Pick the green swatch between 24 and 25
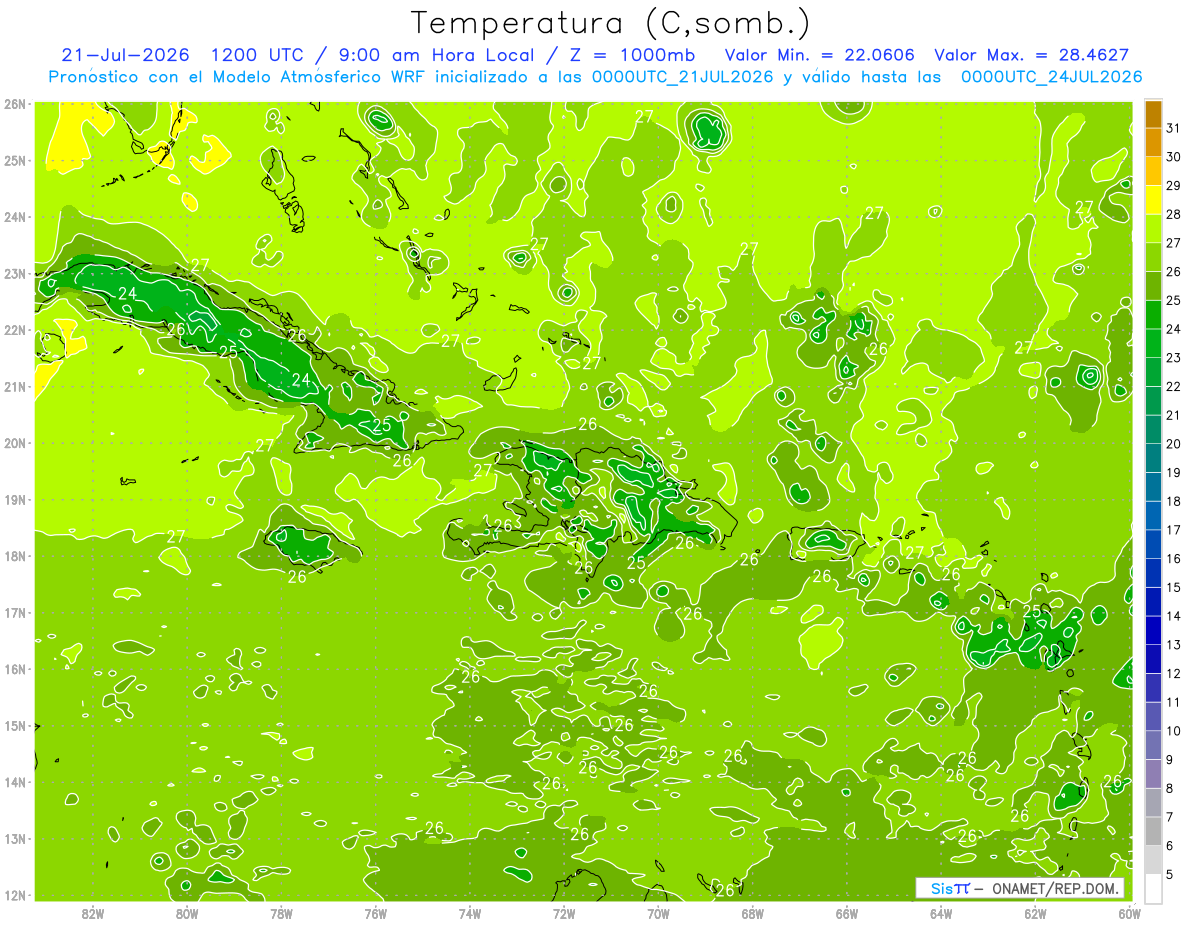1200x927 pixels. 1153,314
